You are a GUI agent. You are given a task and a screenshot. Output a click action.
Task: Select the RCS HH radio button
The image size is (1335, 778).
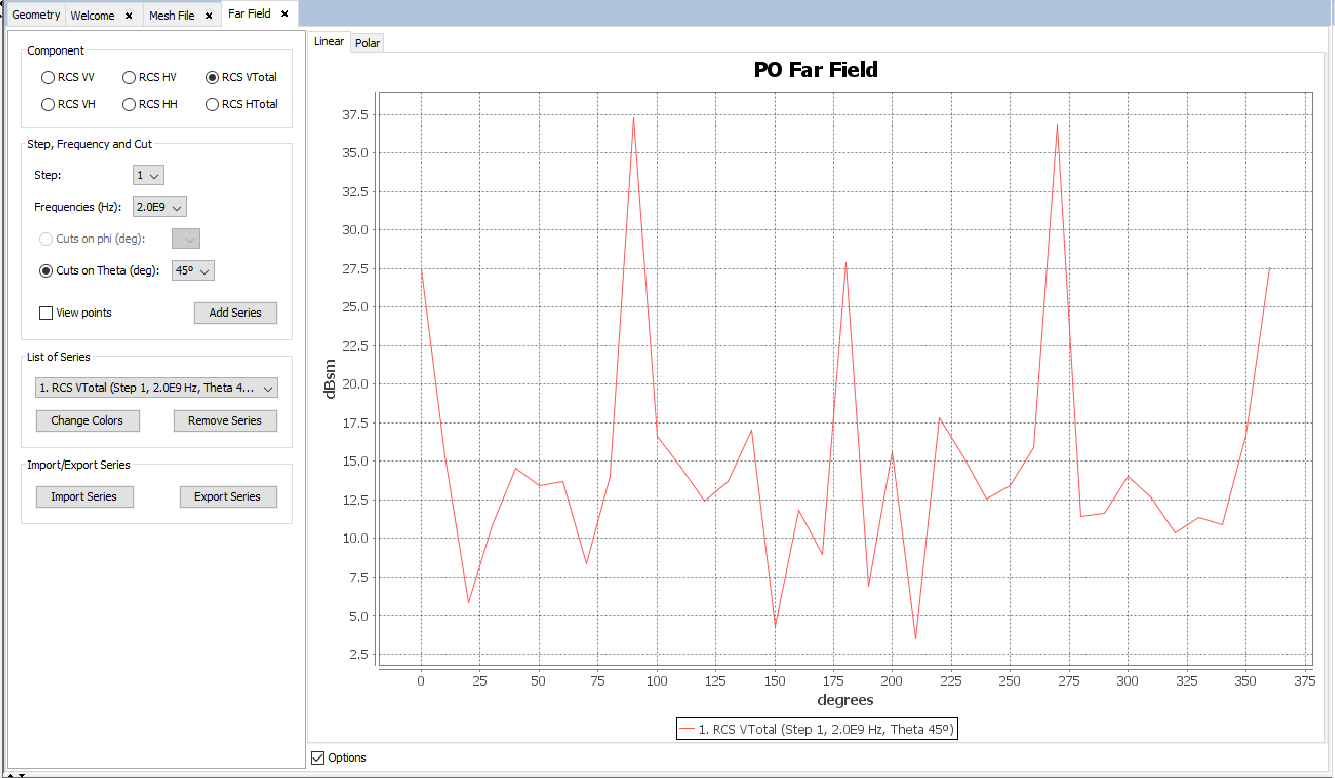(129, 104)
